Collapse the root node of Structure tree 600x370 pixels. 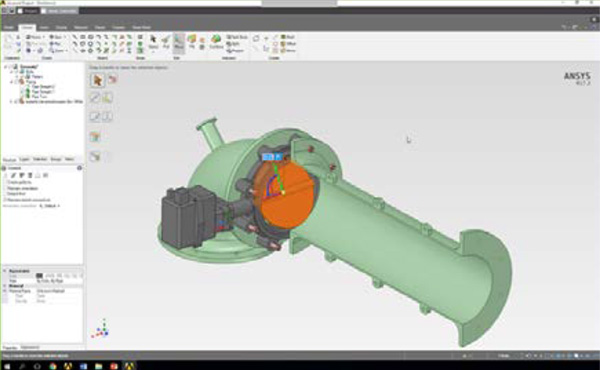coord(6,67)
